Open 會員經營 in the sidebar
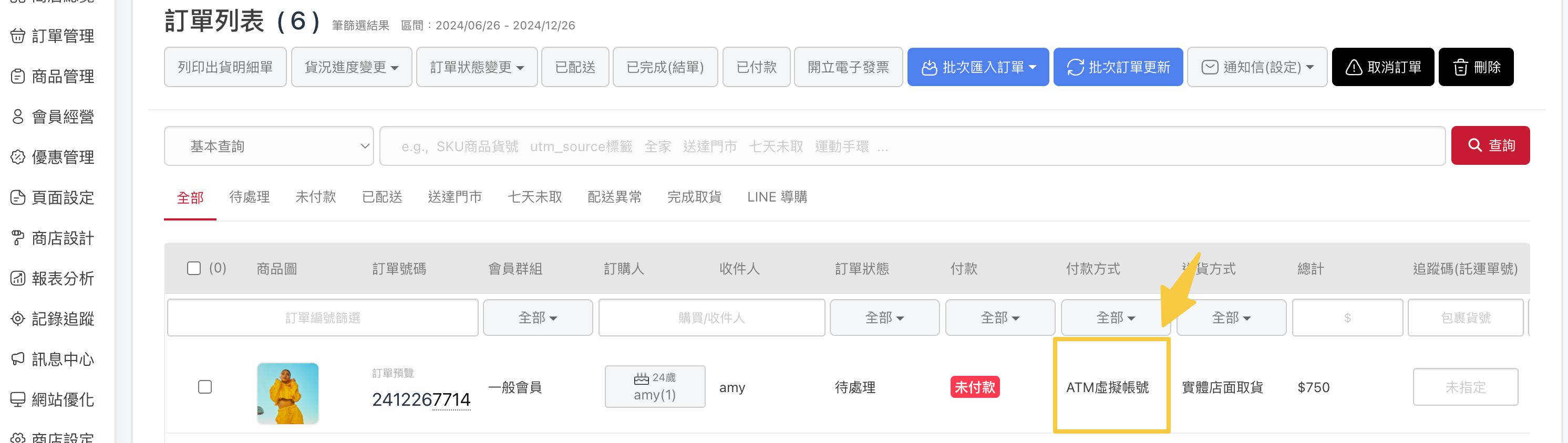Viewport: 1568px width, 443px height. pos(53,117)
